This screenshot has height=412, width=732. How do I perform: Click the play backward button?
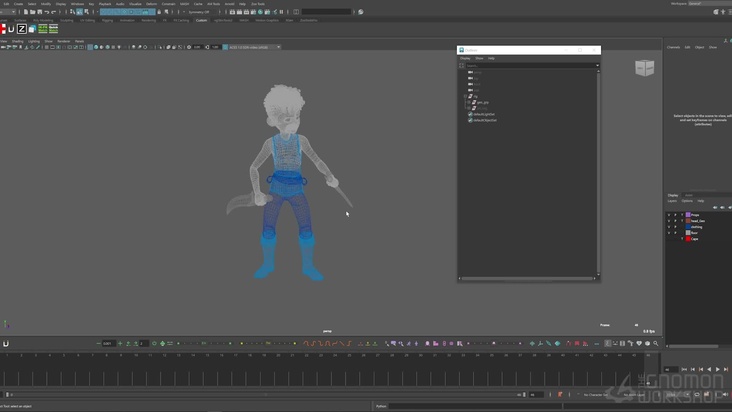[x=709, y=369]
